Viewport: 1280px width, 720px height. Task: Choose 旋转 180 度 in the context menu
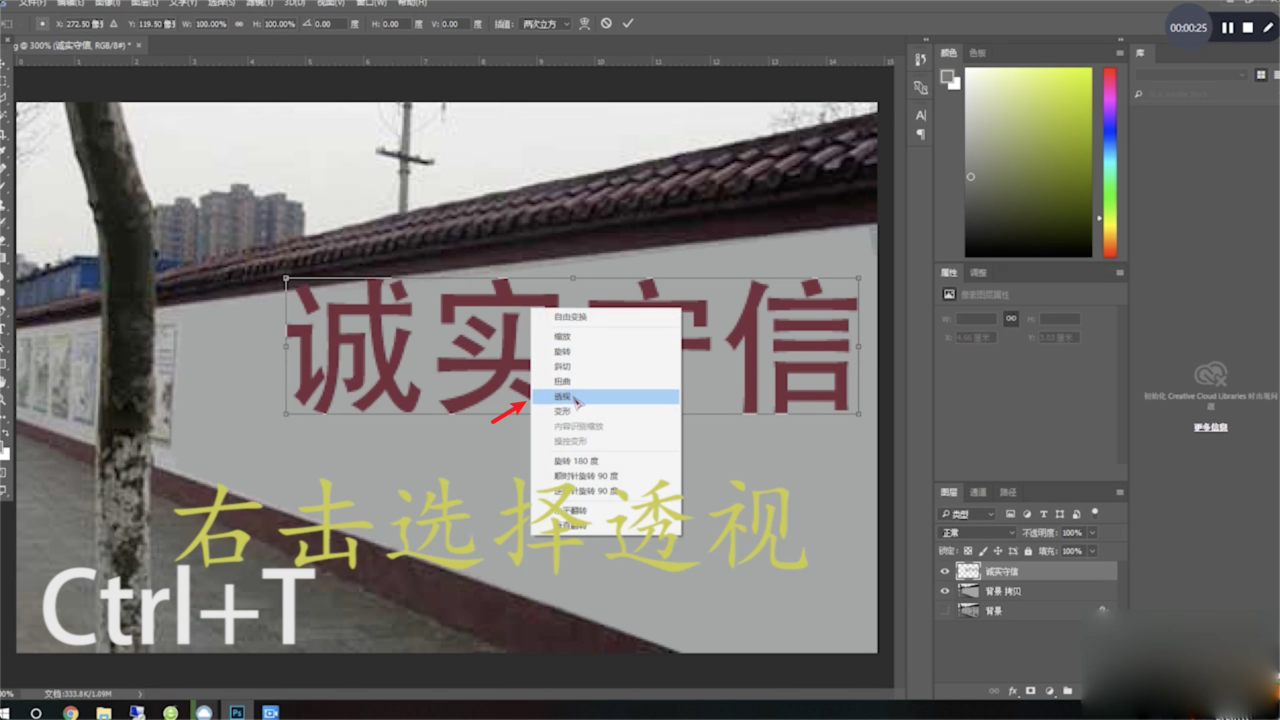(605, 461)
